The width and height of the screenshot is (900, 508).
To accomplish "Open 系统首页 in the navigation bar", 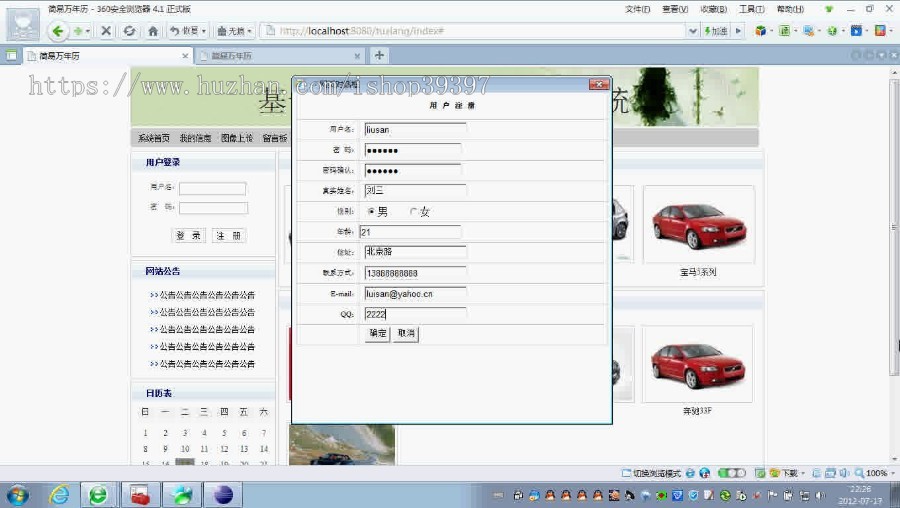I will 154,138.
